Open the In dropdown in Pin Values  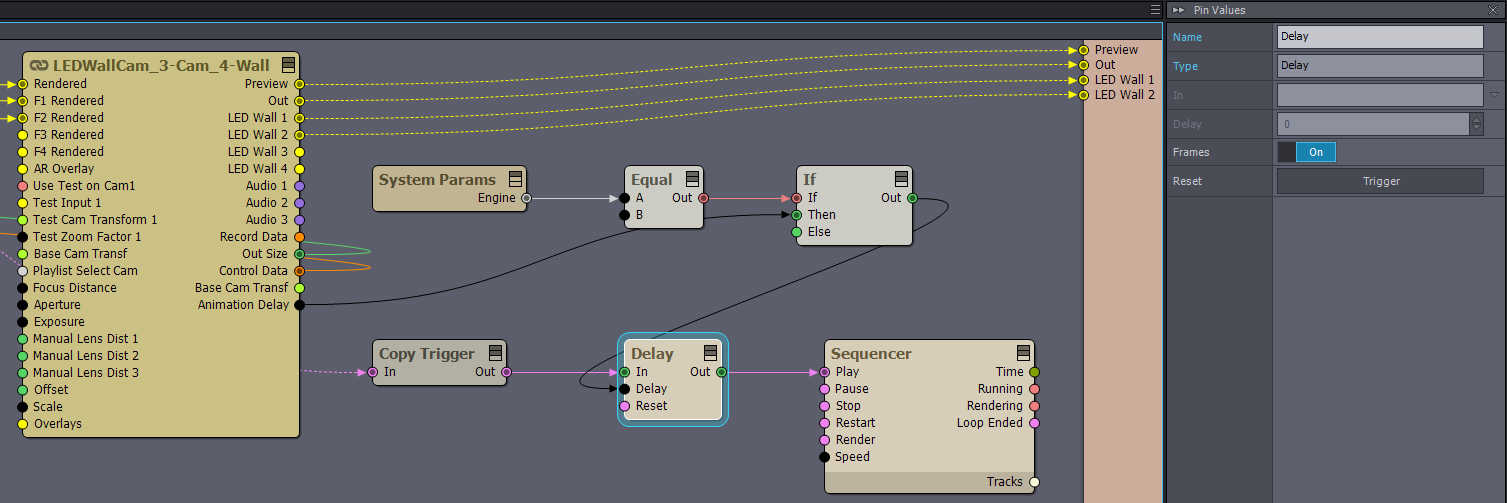click(1494, 95)
